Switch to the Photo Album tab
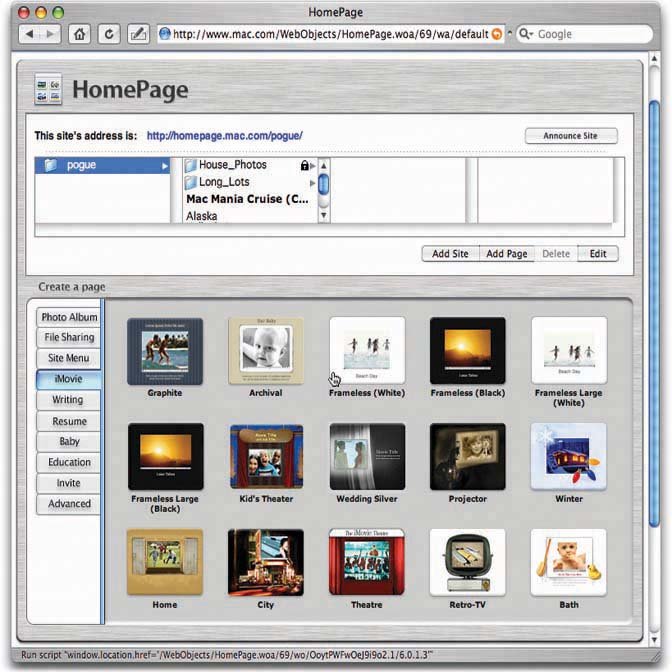The image size is (672, 672). click(69, 317)
